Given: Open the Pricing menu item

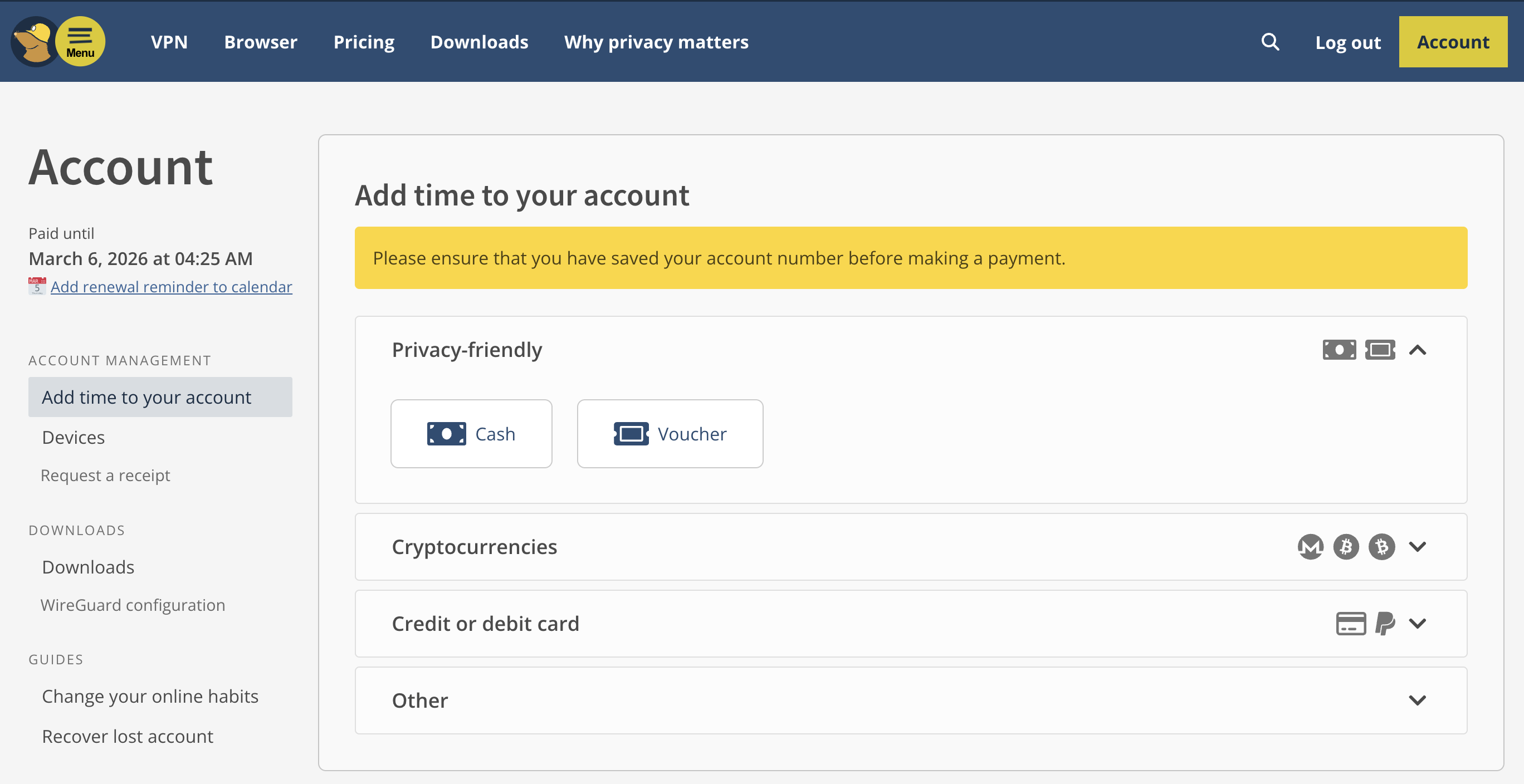Looking at the screenshot, I should (x=364, y=41).
